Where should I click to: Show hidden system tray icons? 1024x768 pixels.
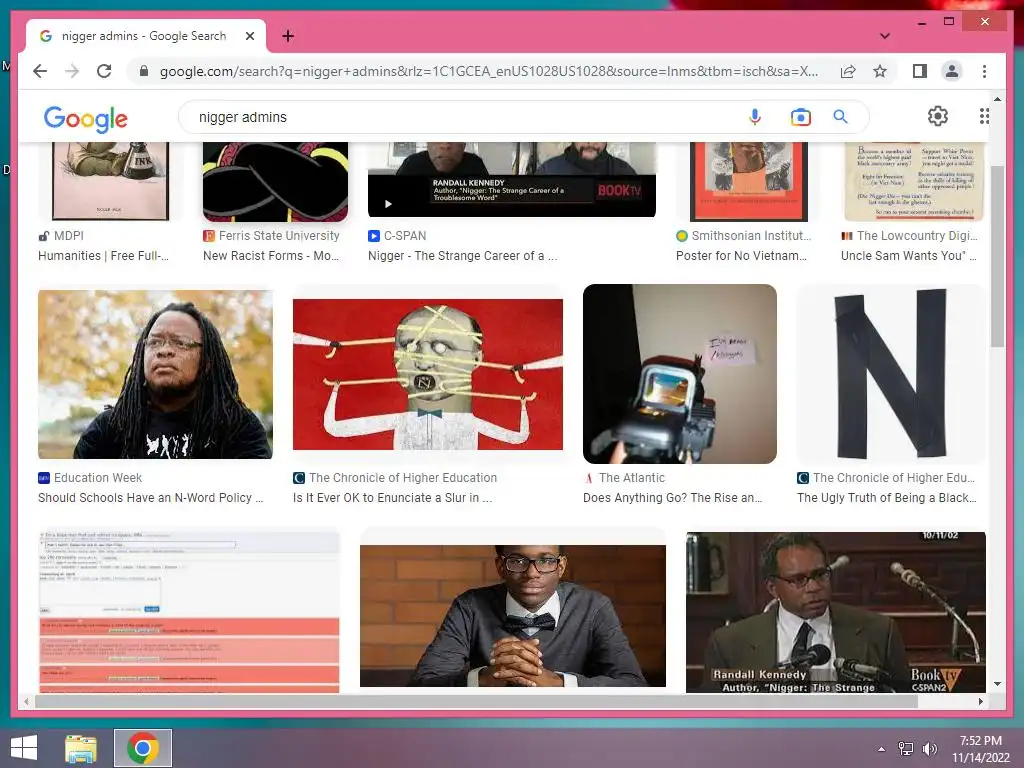click(x=881, y=749)
